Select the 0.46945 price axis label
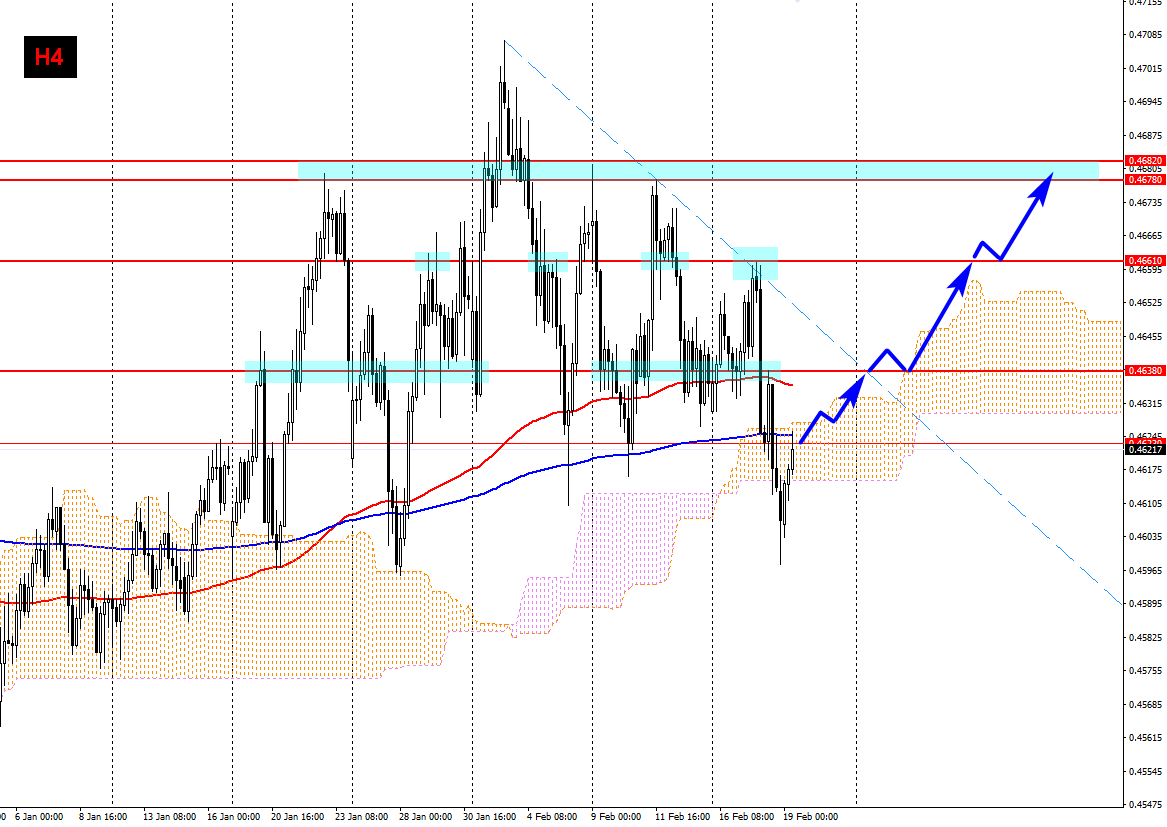This screenshot has width=1167, height=827. (x=1145, y=102)
